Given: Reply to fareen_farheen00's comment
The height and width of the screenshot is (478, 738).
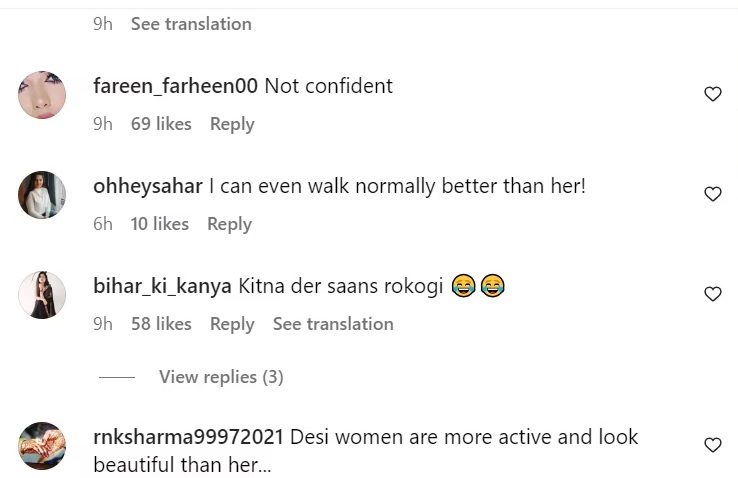Looking at the screenshot, I should click(232, 124).
